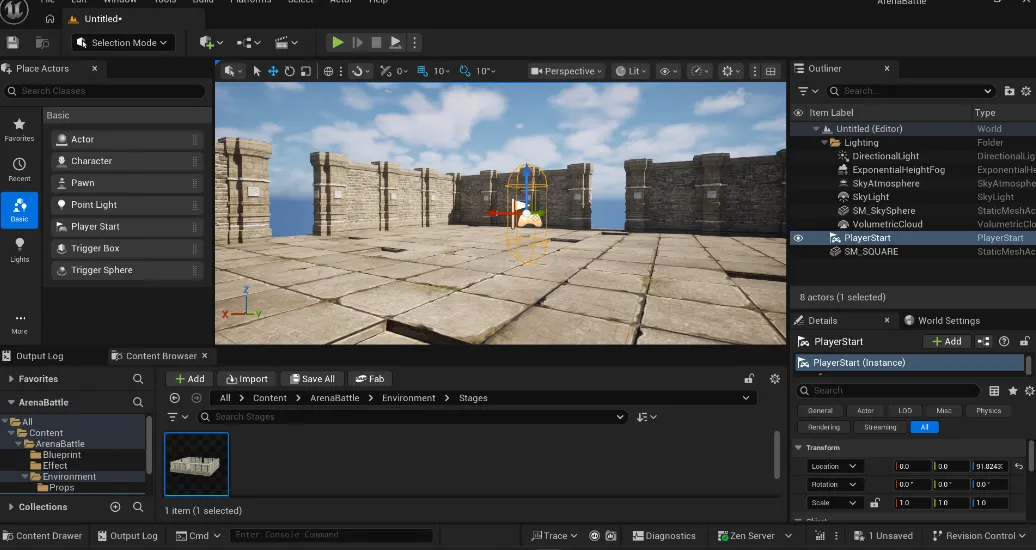The width and height of the screenshot is (1036, 550).
Task: Select the Rotate tool in viewport toolbar
Action: point(289,71)
